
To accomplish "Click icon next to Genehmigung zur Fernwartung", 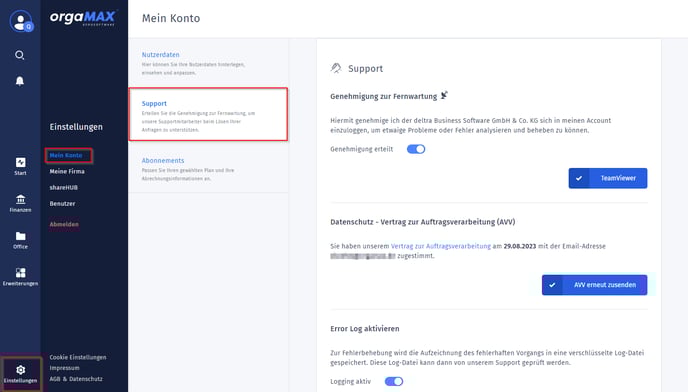I will 444,95.
